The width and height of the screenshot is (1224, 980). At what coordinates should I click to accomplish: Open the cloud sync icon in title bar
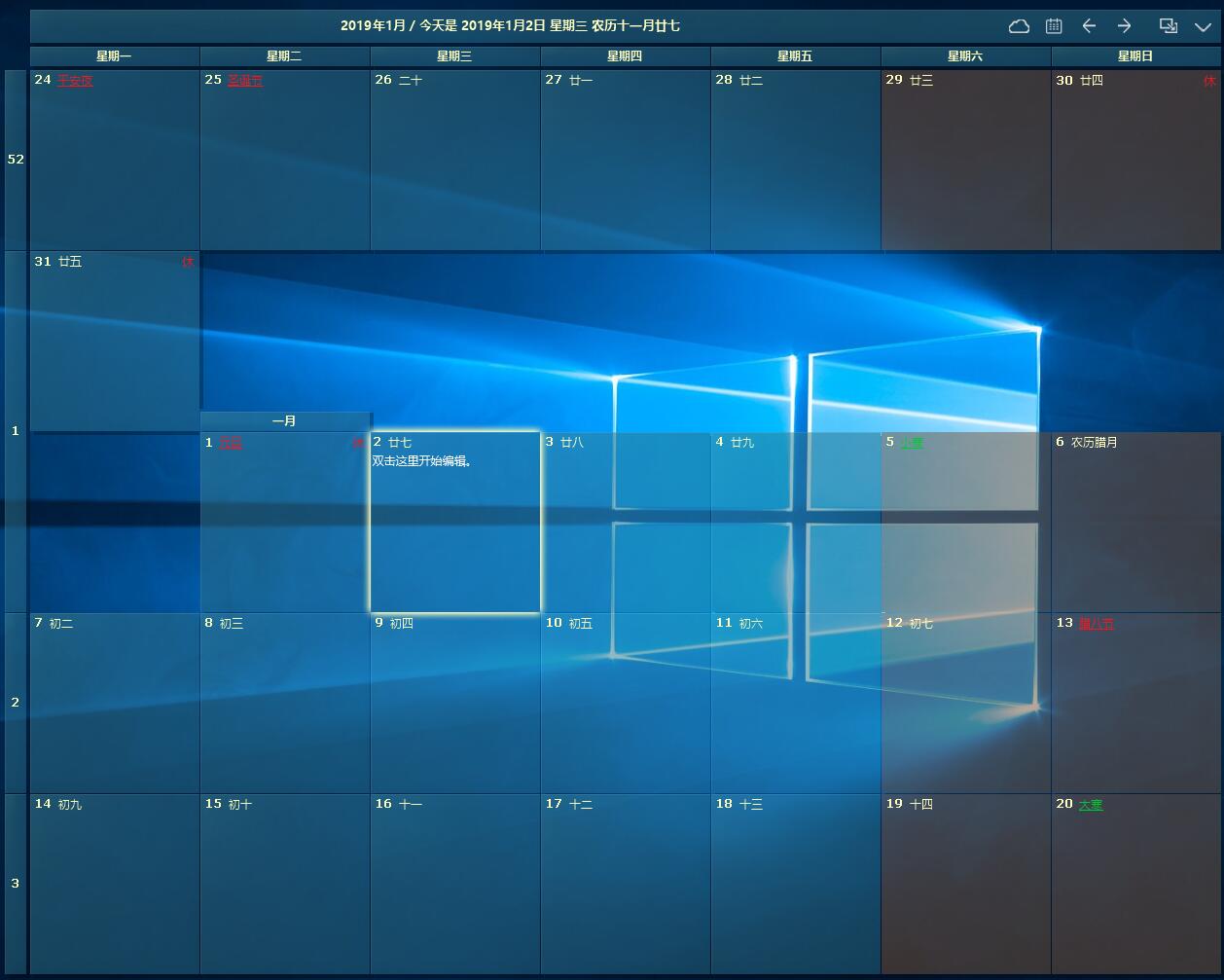coord(1019,26)
